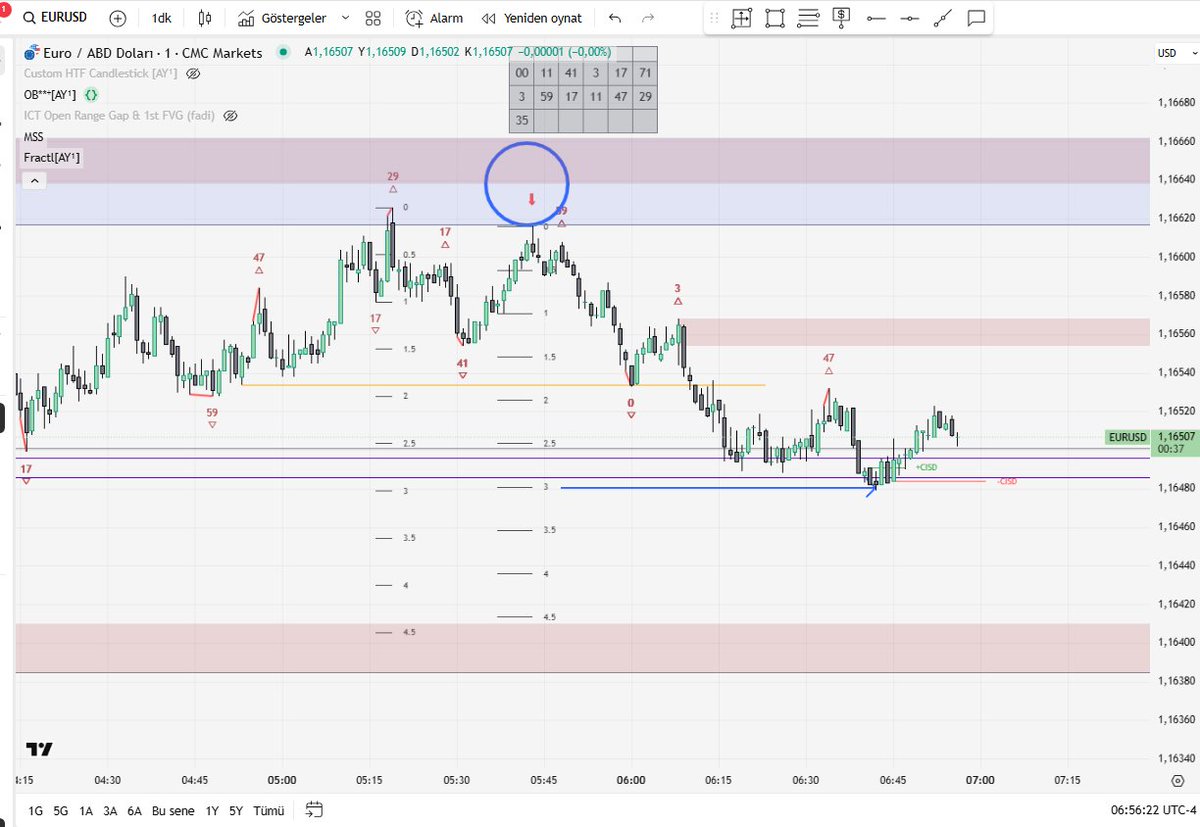Open the OB indicator source code braces icon

tap(91, 95)
